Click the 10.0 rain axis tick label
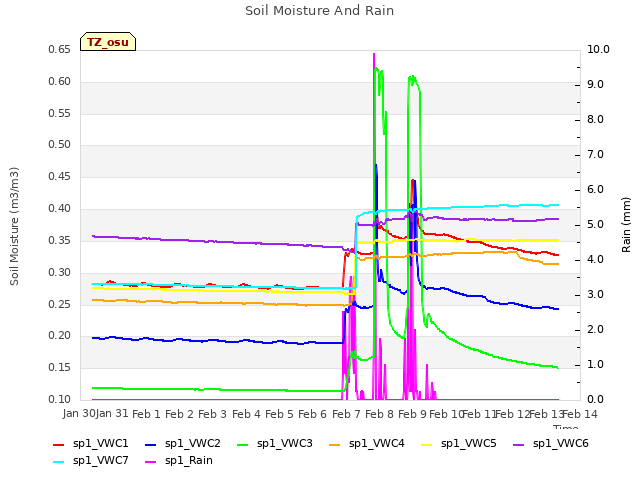 tap(598, 49)
